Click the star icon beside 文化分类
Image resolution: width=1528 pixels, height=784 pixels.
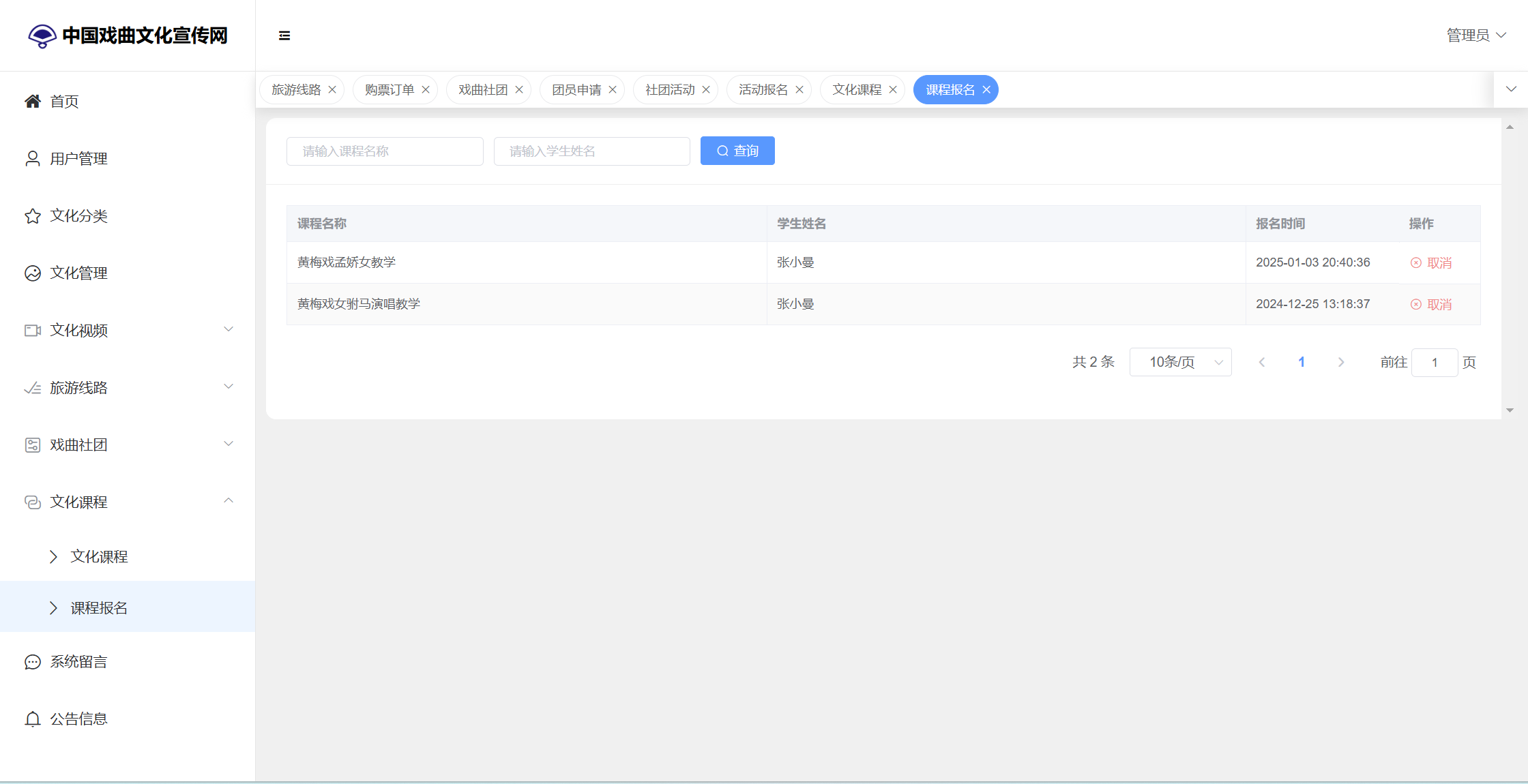click(x=33, y=216)
